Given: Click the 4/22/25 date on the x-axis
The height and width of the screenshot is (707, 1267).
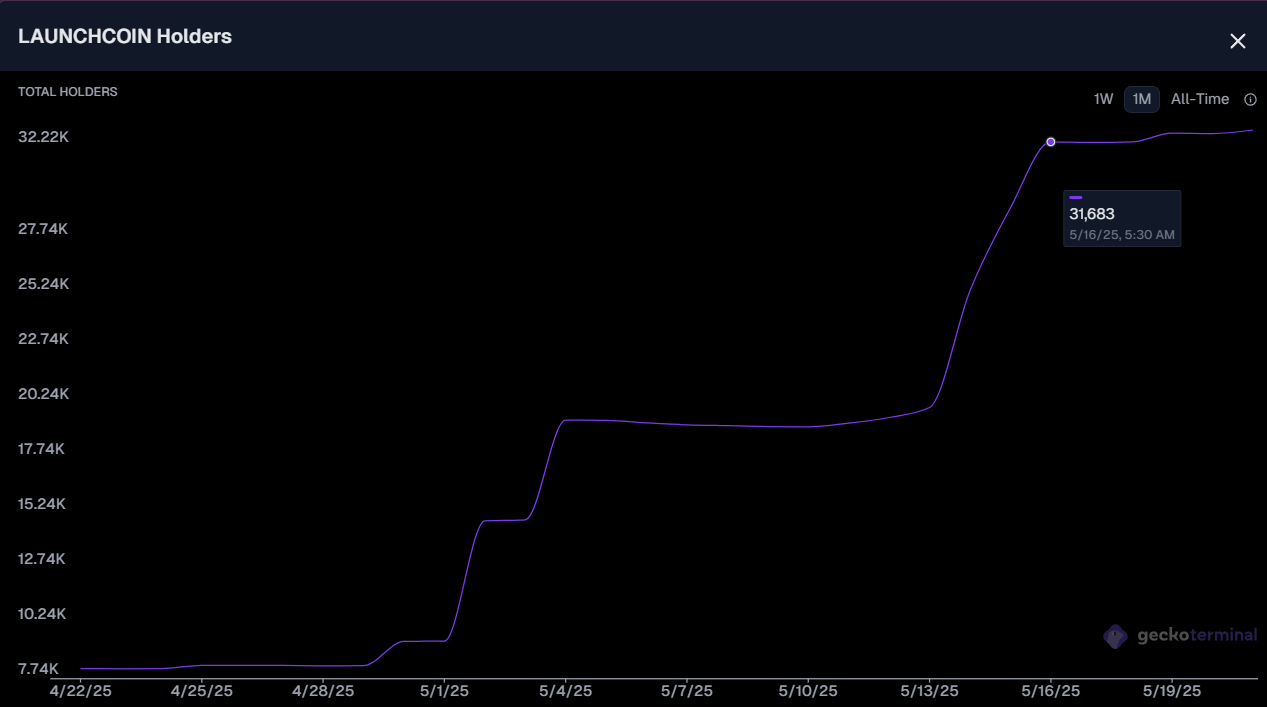Looking at the screenshot, I should pos(80,690).
